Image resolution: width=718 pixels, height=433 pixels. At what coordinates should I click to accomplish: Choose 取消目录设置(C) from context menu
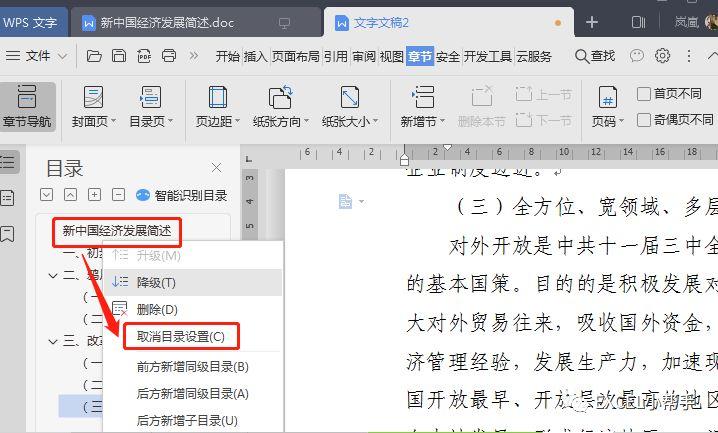(x=187, y=337)
